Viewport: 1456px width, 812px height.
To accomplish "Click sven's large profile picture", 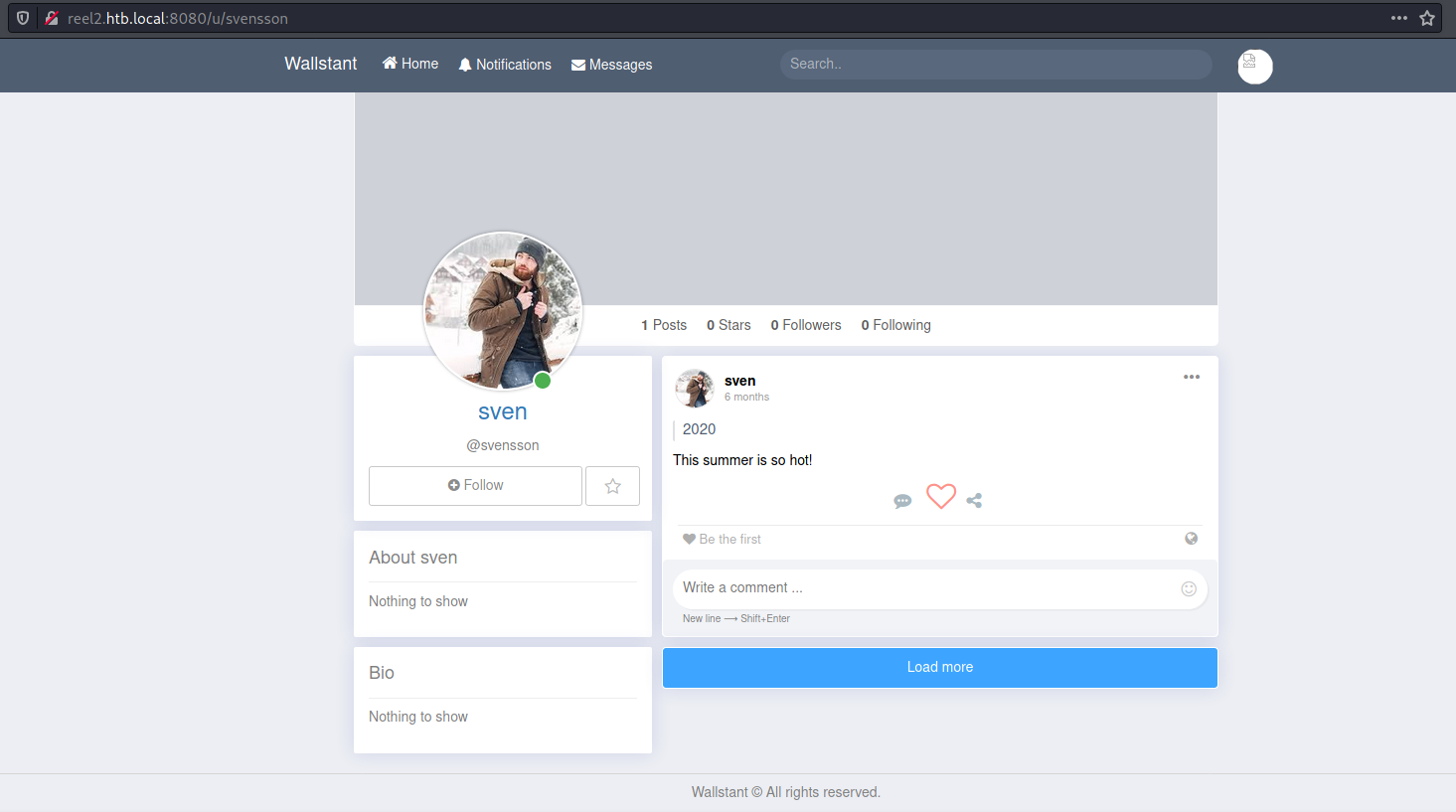I will coord(503,310).
